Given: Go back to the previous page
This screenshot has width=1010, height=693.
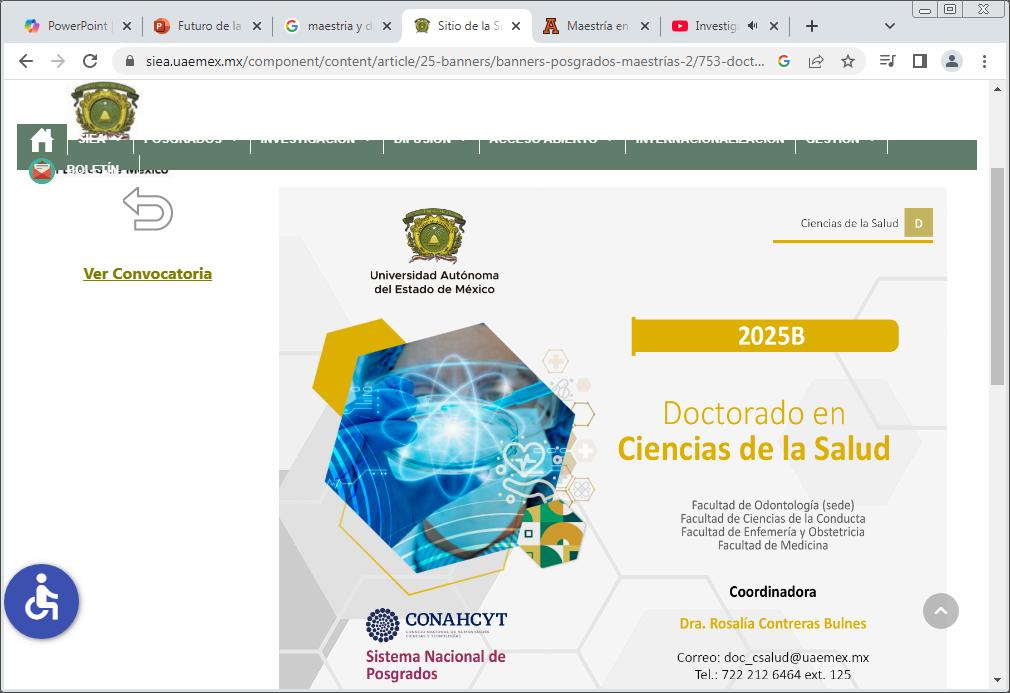Looking at the screenshot, I should point(26,61).
